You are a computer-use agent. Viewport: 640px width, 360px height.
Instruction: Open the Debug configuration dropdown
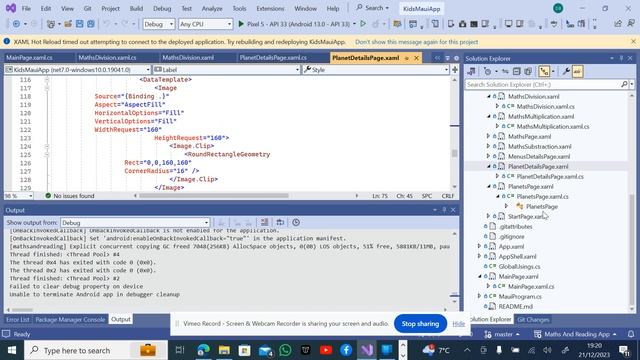tap(158, 24)
